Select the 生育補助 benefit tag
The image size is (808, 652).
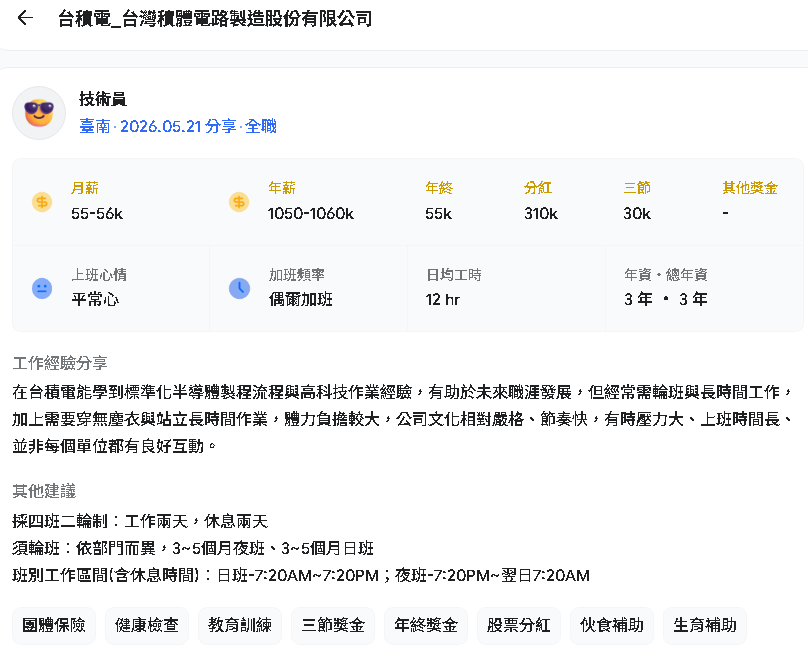click(x=705, y=625)
